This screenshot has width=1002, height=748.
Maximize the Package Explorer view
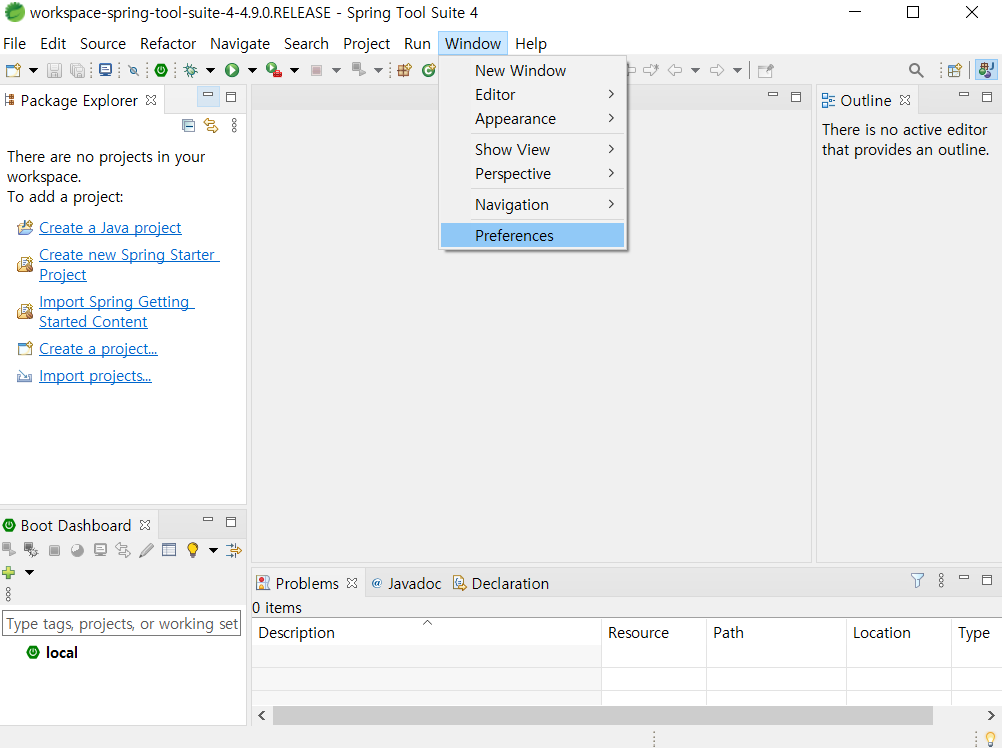coord(231,97)
